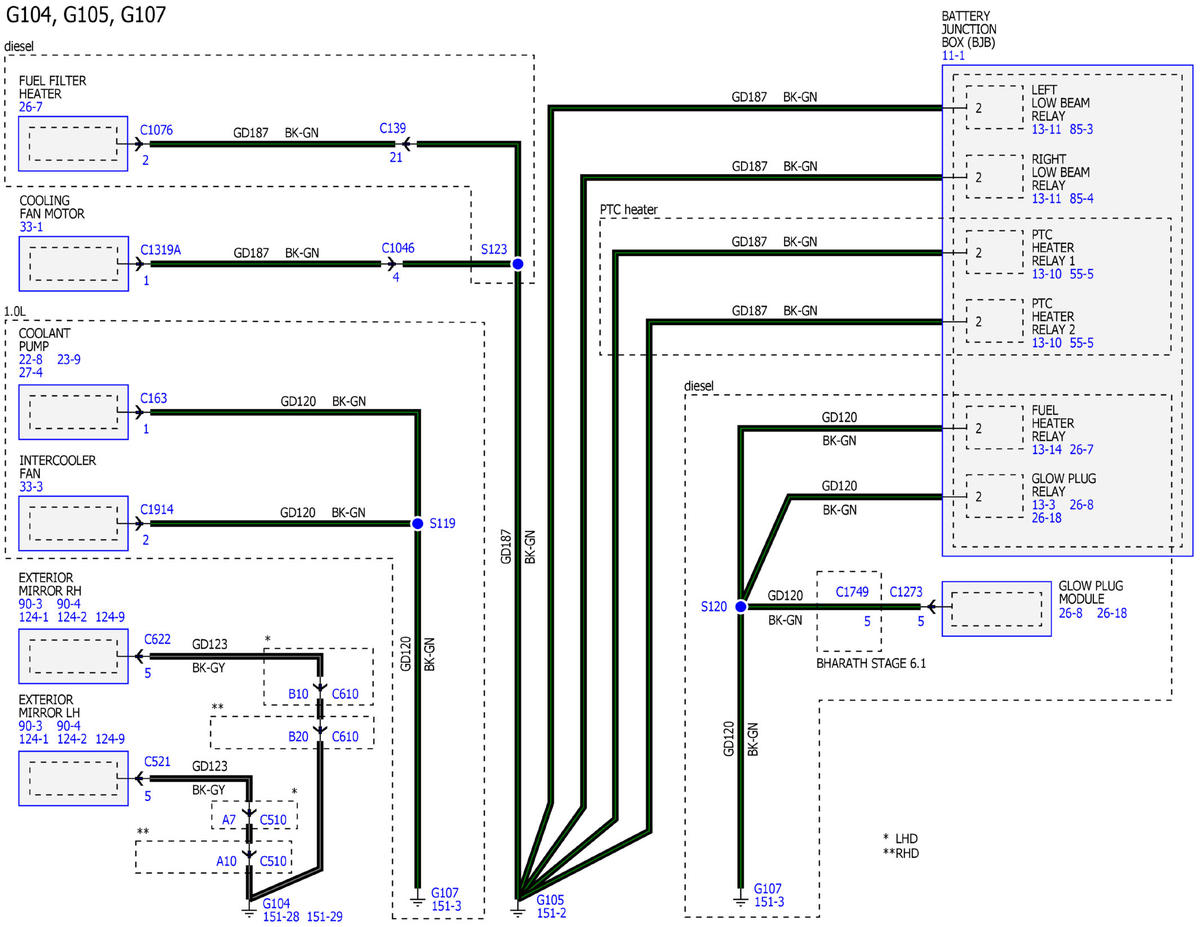Click page reference 151-29

[x=326, y=917]
